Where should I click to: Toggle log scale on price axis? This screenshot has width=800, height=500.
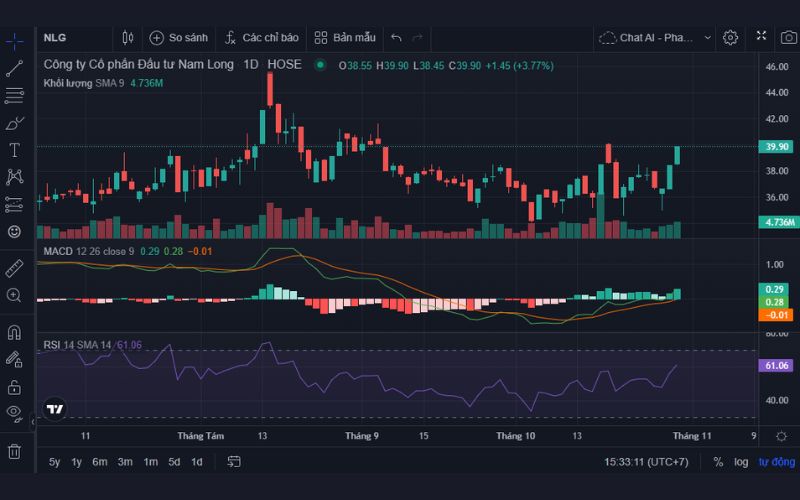coord(740,462)
